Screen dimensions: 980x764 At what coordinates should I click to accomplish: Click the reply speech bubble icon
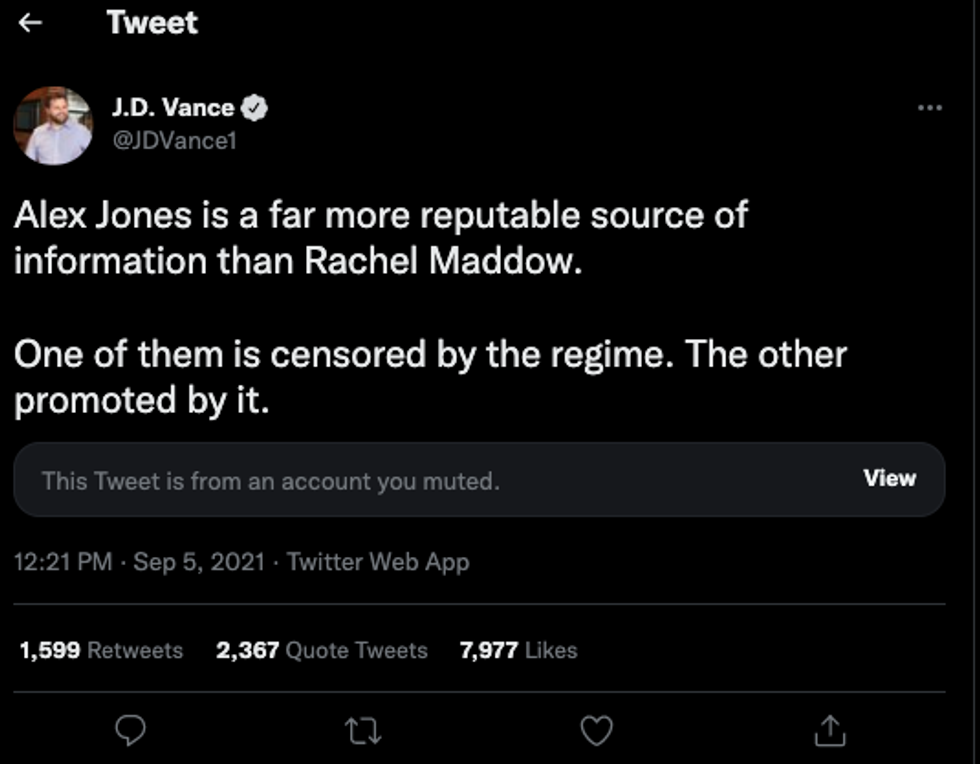pos(130,731)
